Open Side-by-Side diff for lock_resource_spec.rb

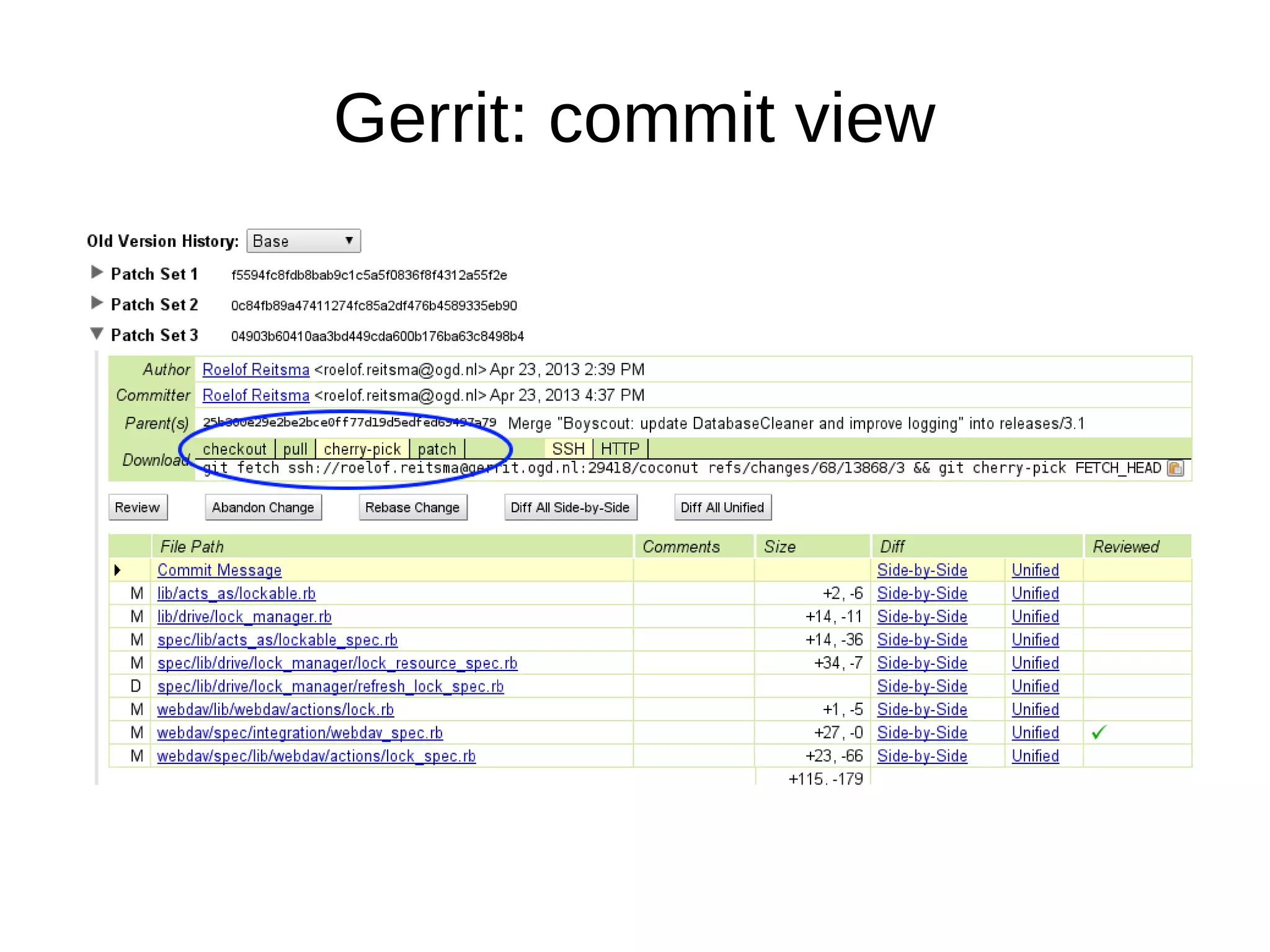click(x=922, y=663)
